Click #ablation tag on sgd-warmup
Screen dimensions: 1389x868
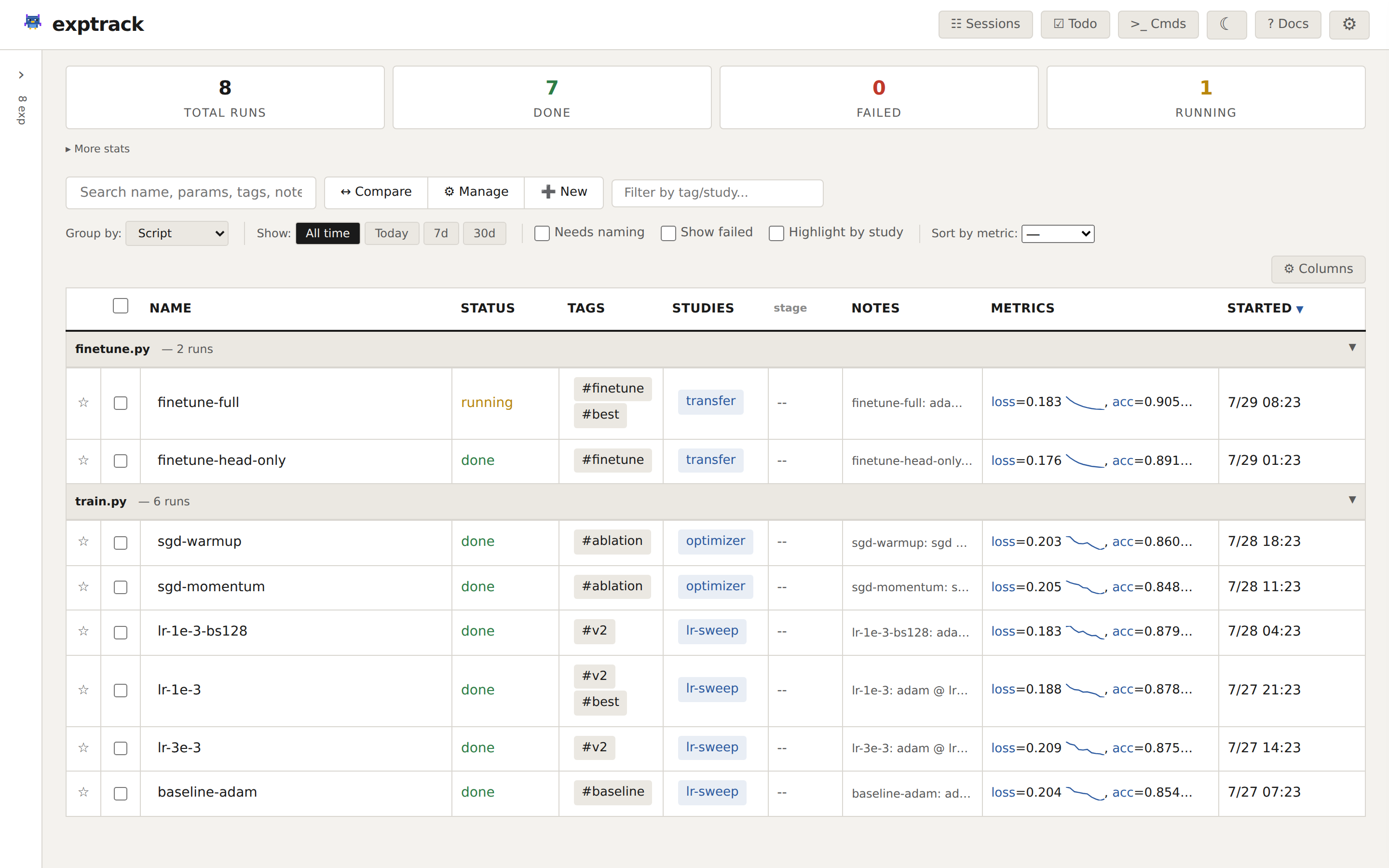(x=612, y=542)
